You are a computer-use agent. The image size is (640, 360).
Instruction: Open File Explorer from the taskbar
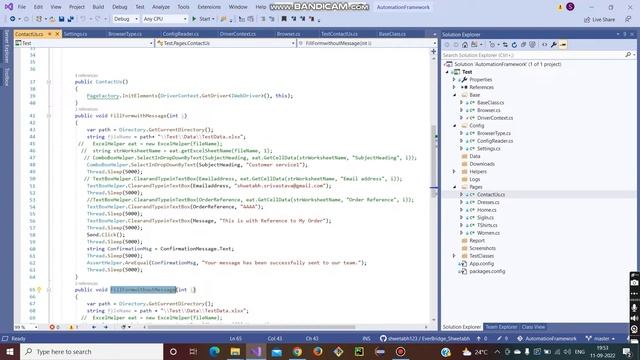(235, 351)
